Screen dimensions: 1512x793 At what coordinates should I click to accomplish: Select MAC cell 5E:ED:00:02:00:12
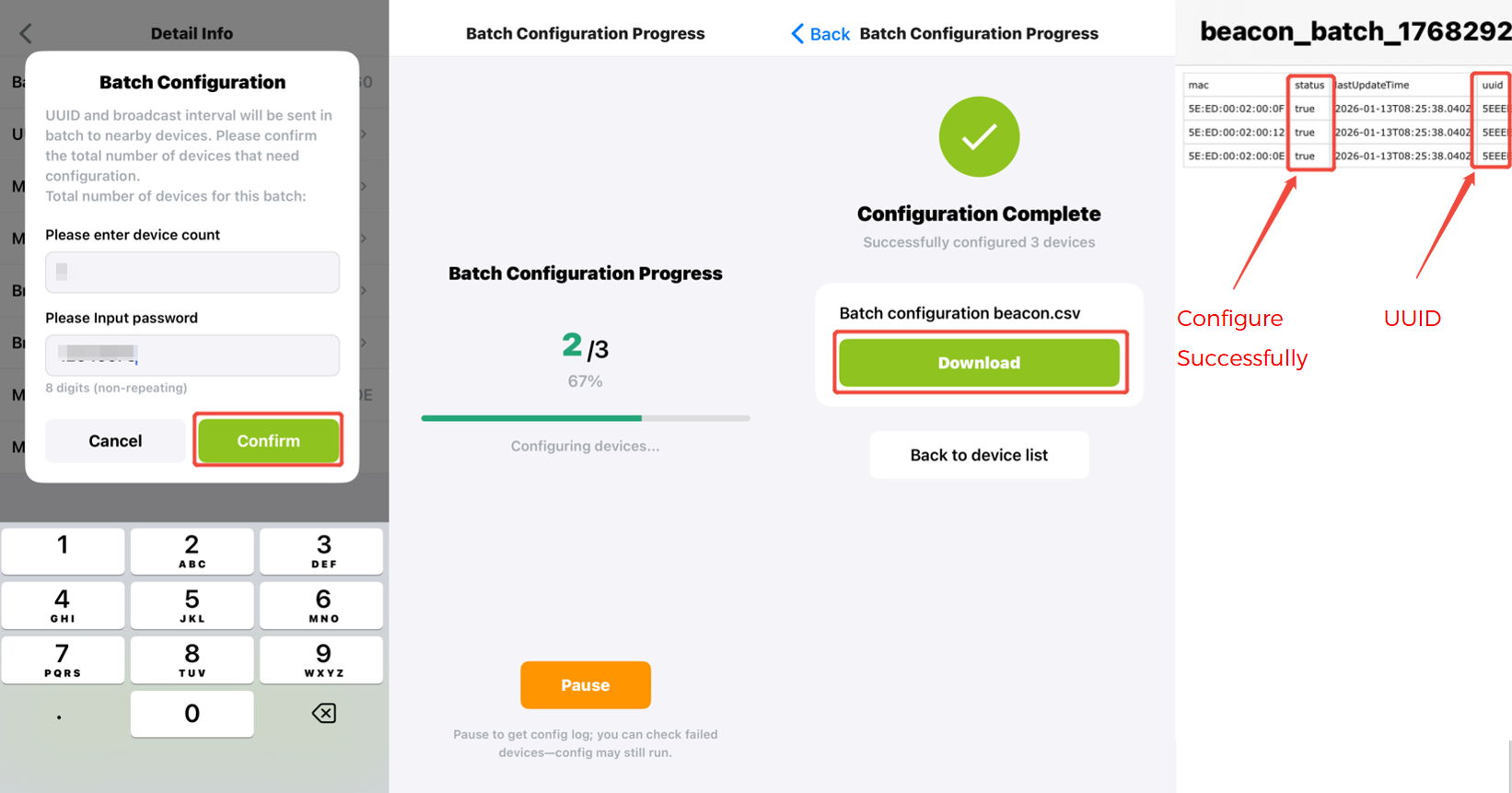coord(1236,133)
